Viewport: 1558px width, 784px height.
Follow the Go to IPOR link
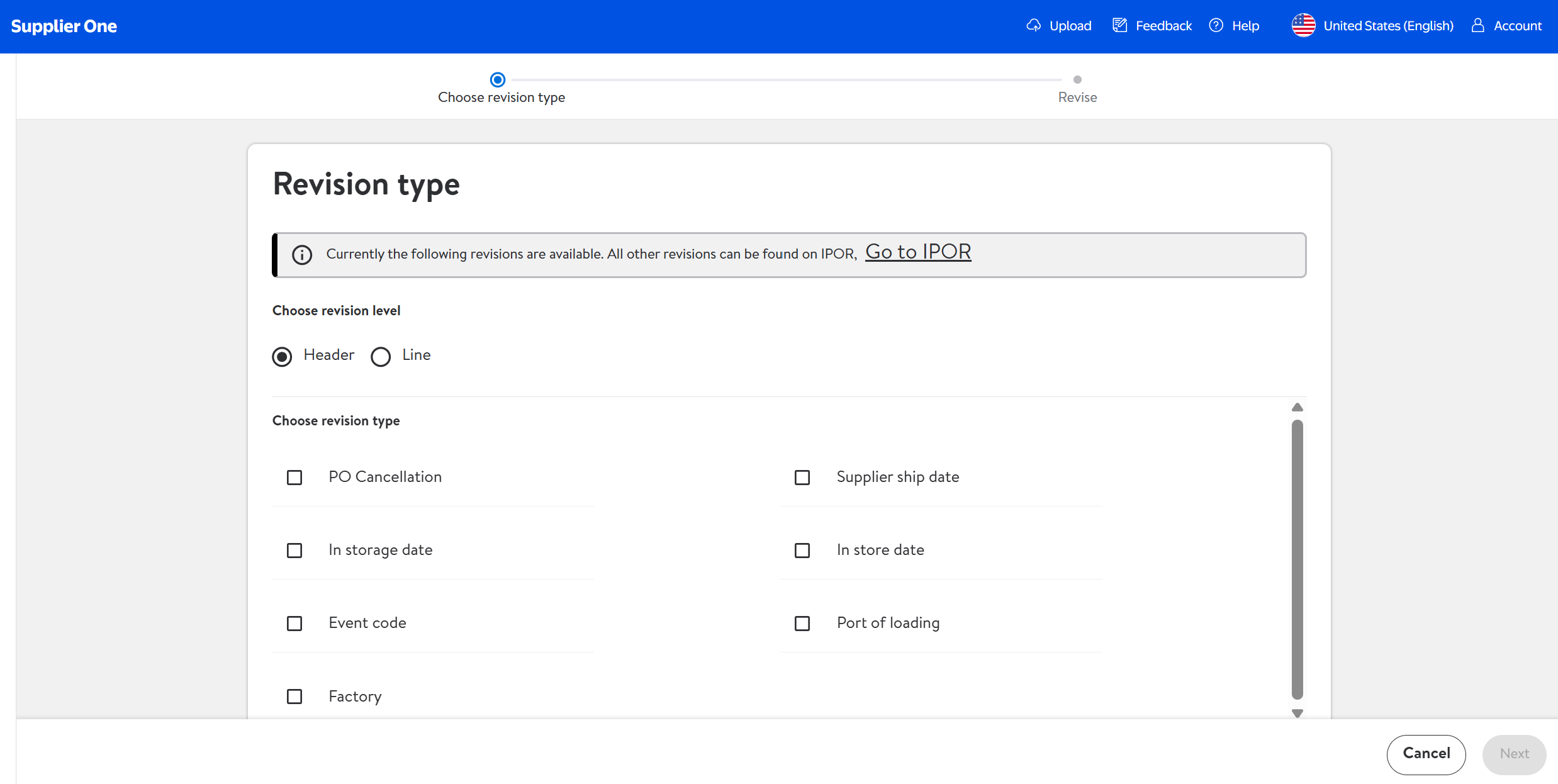pyautogui.click(x=918, y=252)
